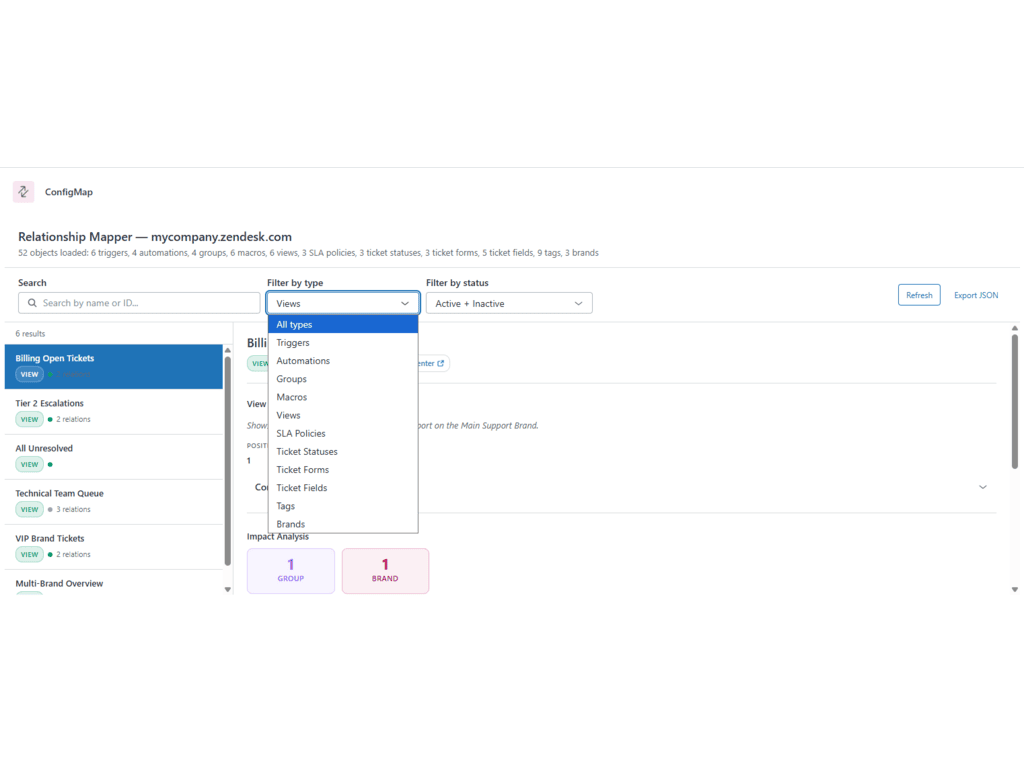Viewport: 1024px width, 768px height.
Task: Click the search magnifier icon
Action: pos(32,303)
